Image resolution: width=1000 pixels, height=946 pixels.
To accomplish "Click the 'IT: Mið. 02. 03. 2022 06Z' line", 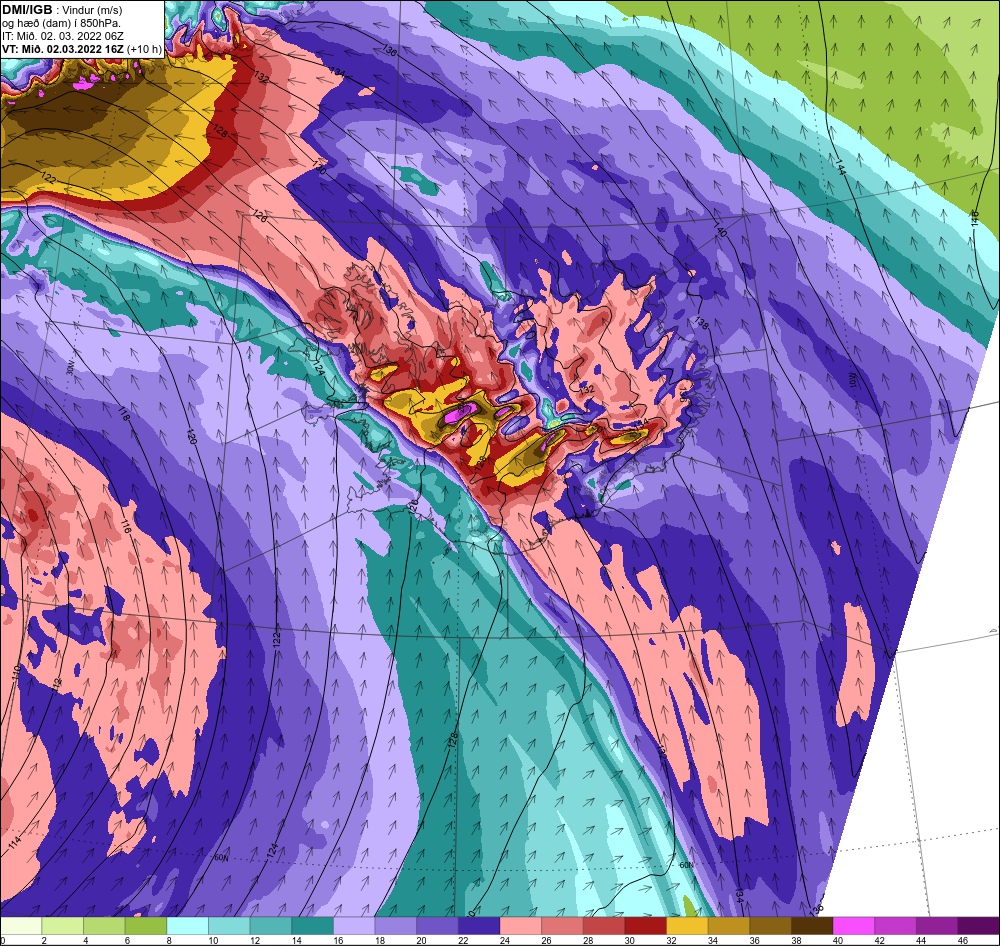I will [x=62, y=36].
